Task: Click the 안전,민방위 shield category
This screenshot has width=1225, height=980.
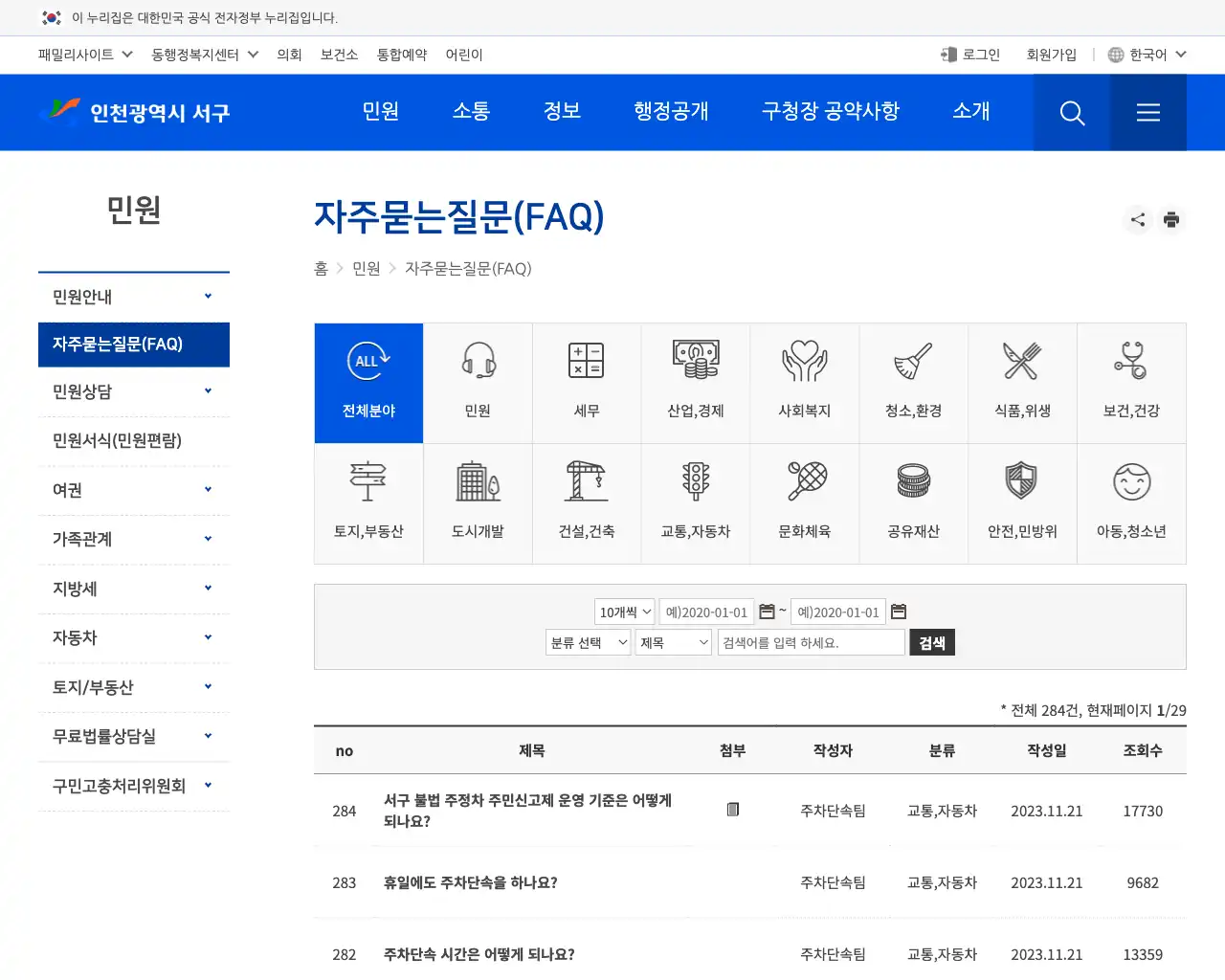Action: [1022, 503]
